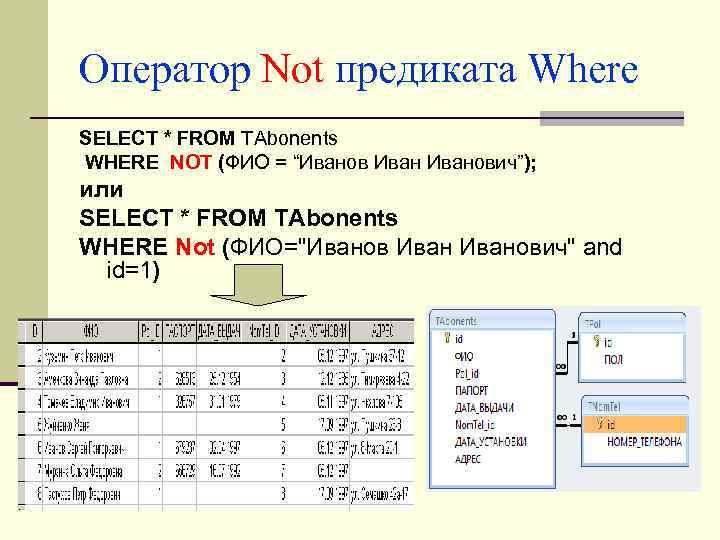
Task: Select the ДАТА_ВЫДАЧИ field in the TAbonents diagram
Action: [x=484, y=407]
